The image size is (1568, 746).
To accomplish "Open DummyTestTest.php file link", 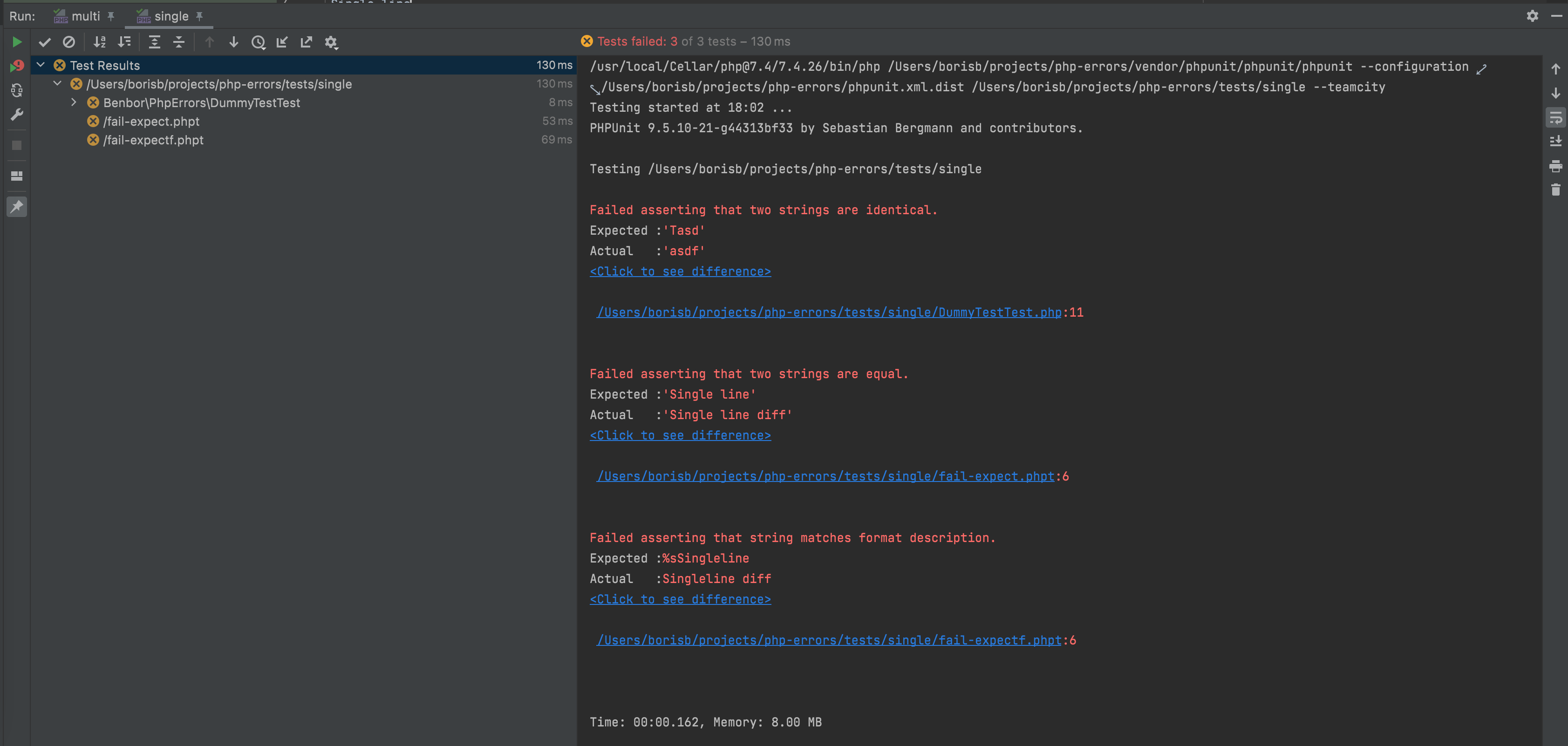I will coord(828,312).
